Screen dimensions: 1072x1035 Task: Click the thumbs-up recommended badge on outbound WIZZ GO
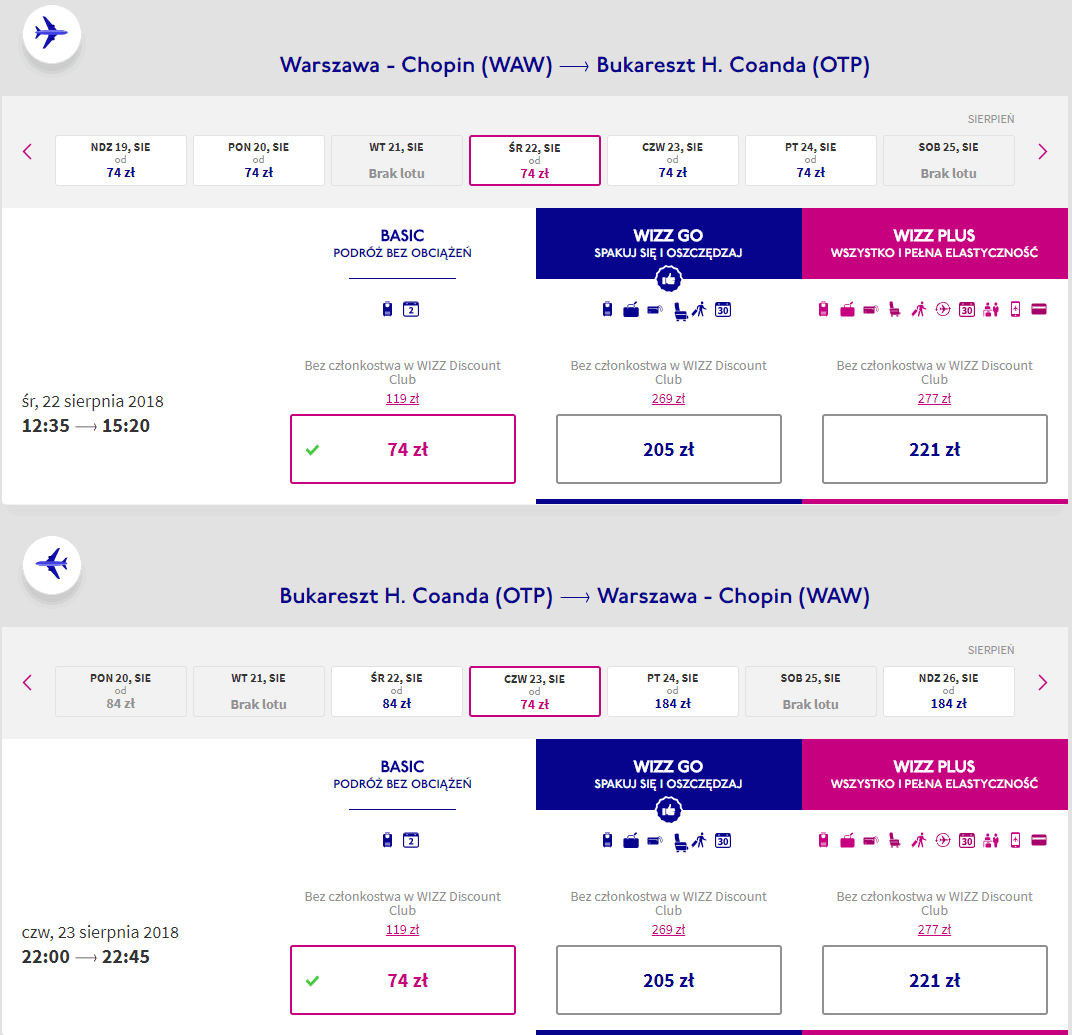[669, 279]
